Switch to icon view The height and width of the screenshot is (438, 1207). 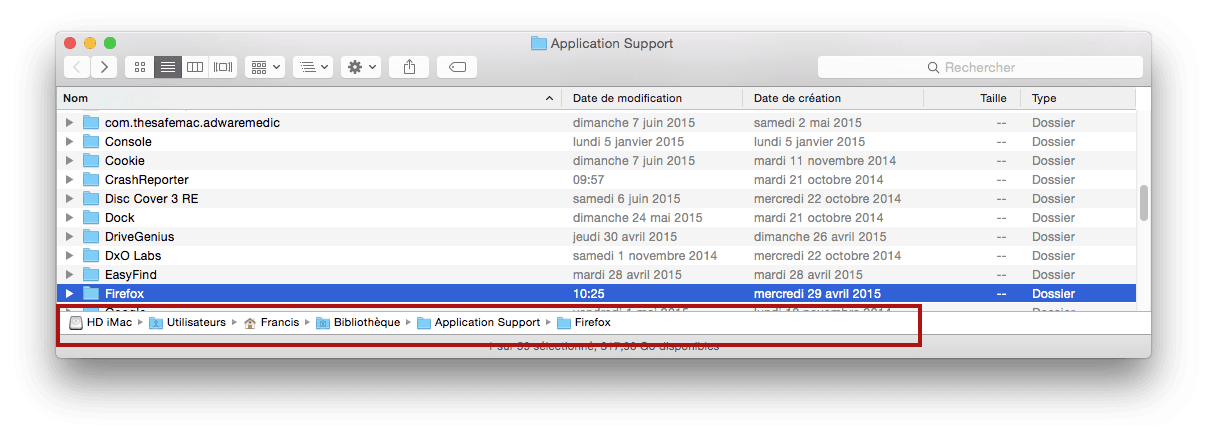point(140,67)
